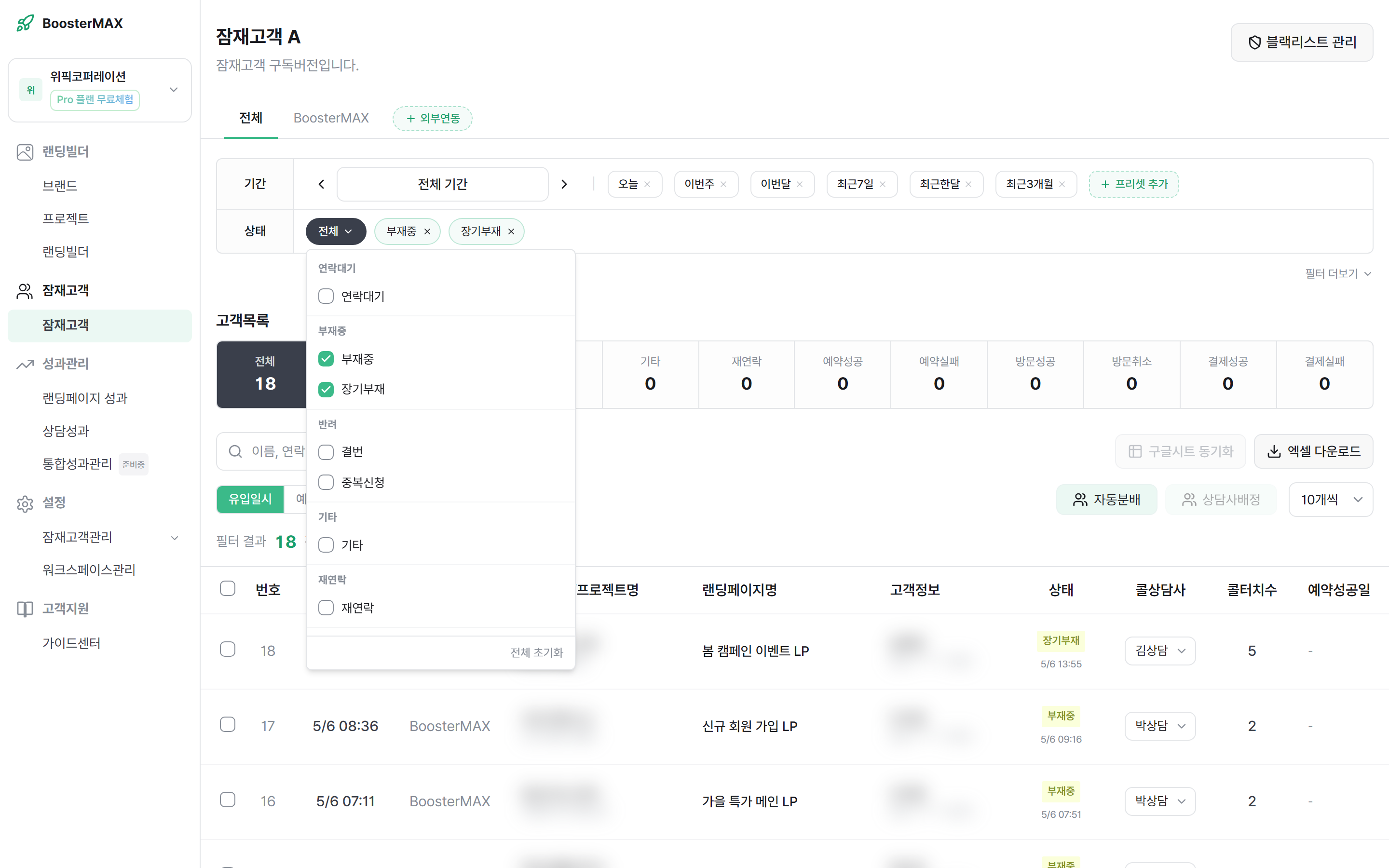This screenshot has height=868, width=1389.
Task: Open 브랜드 in the sidebar
Action: (60, 186)
